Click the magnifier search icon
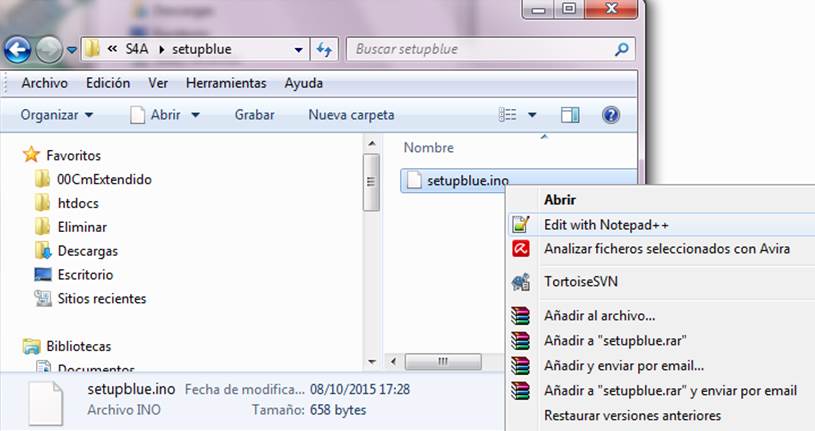 [x=621, y=50]
